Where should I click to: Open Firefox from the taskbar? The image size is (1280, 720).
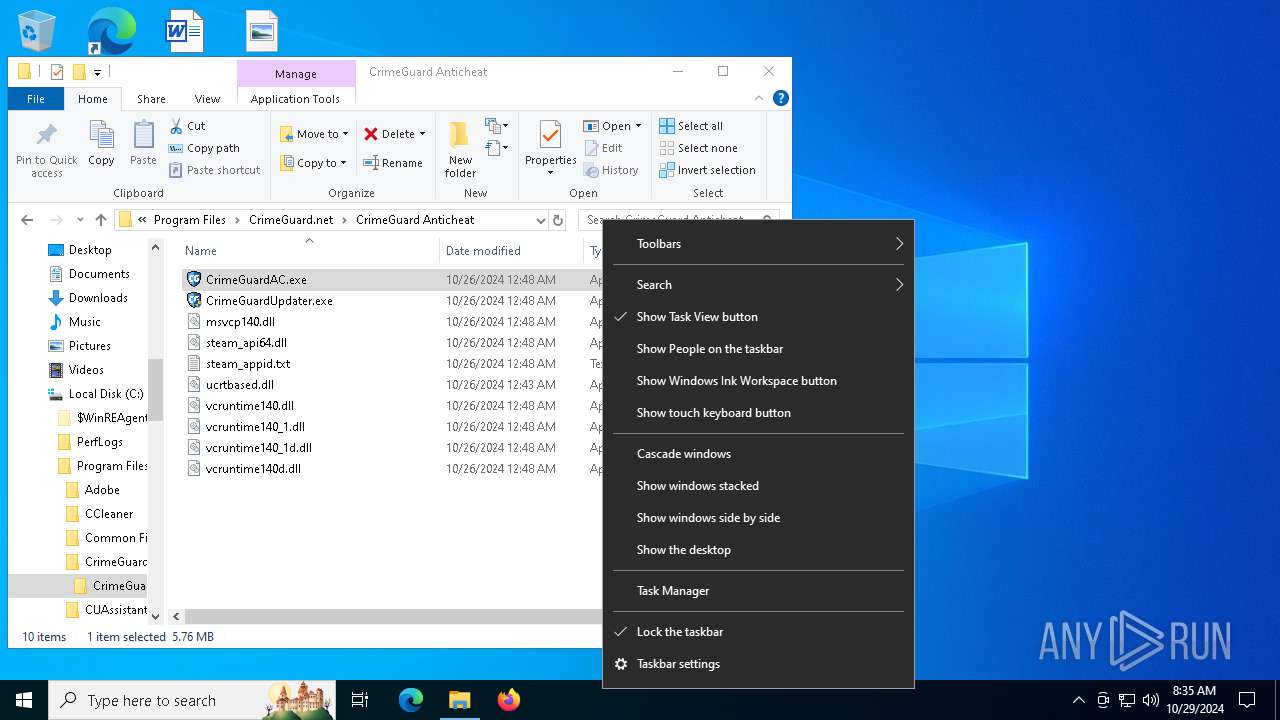[508, 700]
